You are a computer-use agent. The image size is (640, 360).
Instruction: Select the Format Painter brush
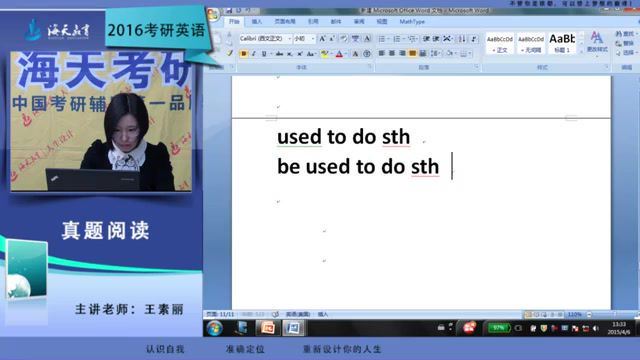(x=230, y=53)
